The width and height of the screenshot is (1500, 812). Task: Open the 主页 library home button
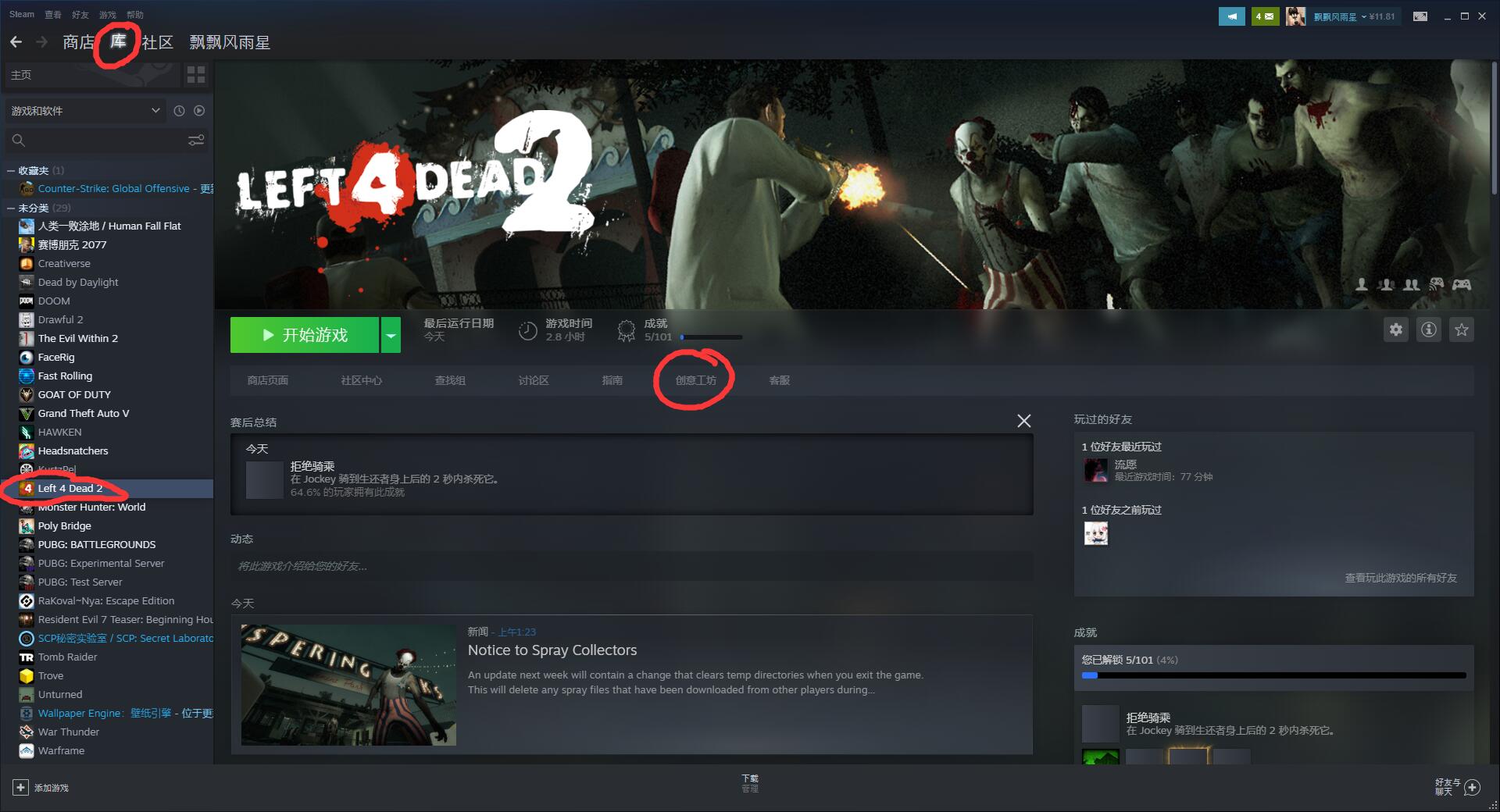(x=91, y=75)
